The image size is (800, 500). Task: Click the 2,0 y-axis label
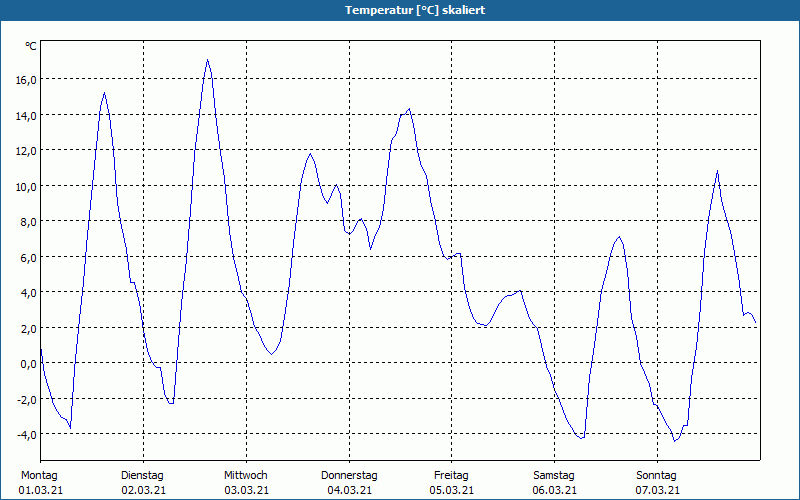point(30,328)
